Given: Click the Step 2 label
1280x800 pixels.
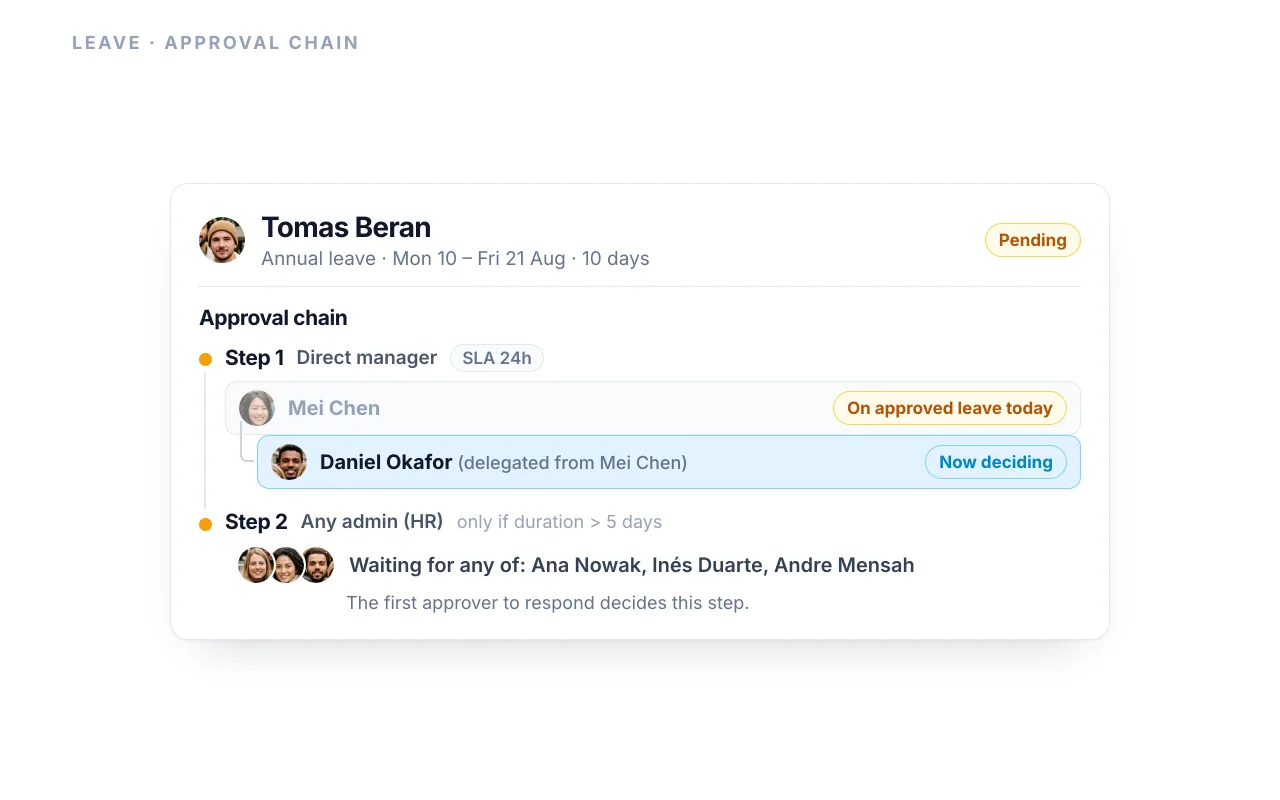Looking at the screenshot, I should click(x=256, y=522).
